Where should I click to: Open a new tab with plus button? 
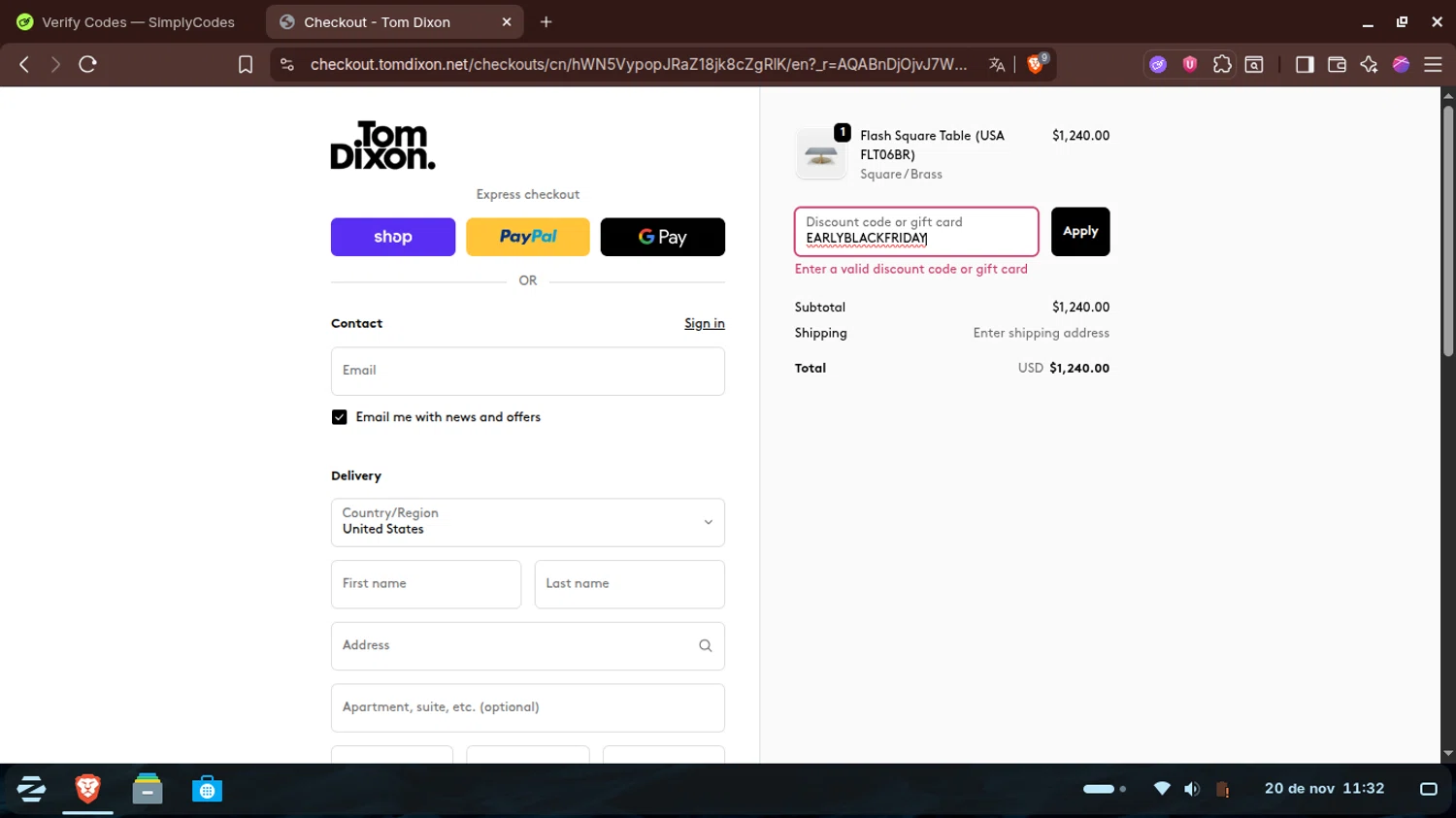[x=546, y=21]
